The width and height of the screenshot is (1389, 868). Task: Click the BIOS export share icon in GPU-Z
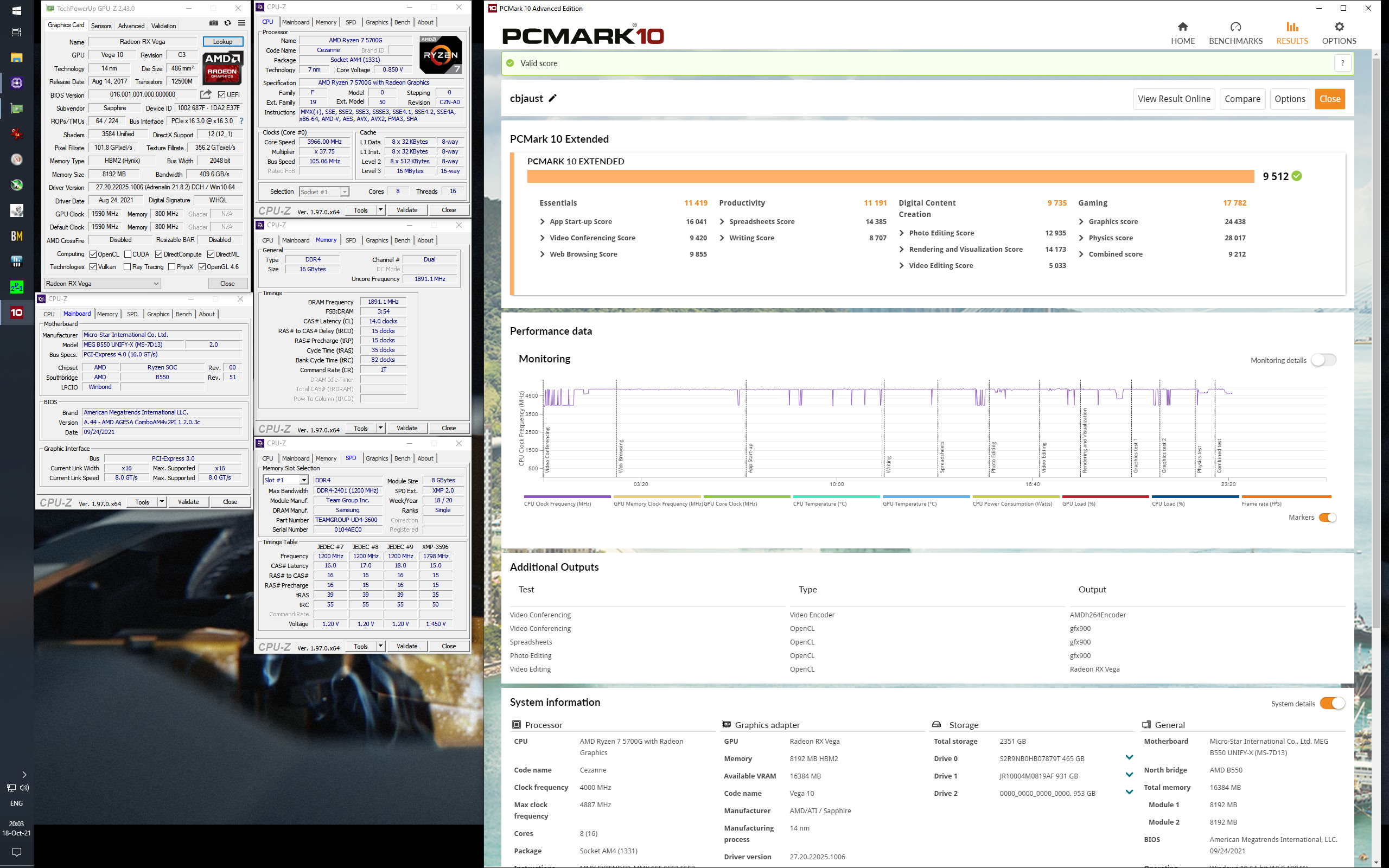click(x=206, y=94)
